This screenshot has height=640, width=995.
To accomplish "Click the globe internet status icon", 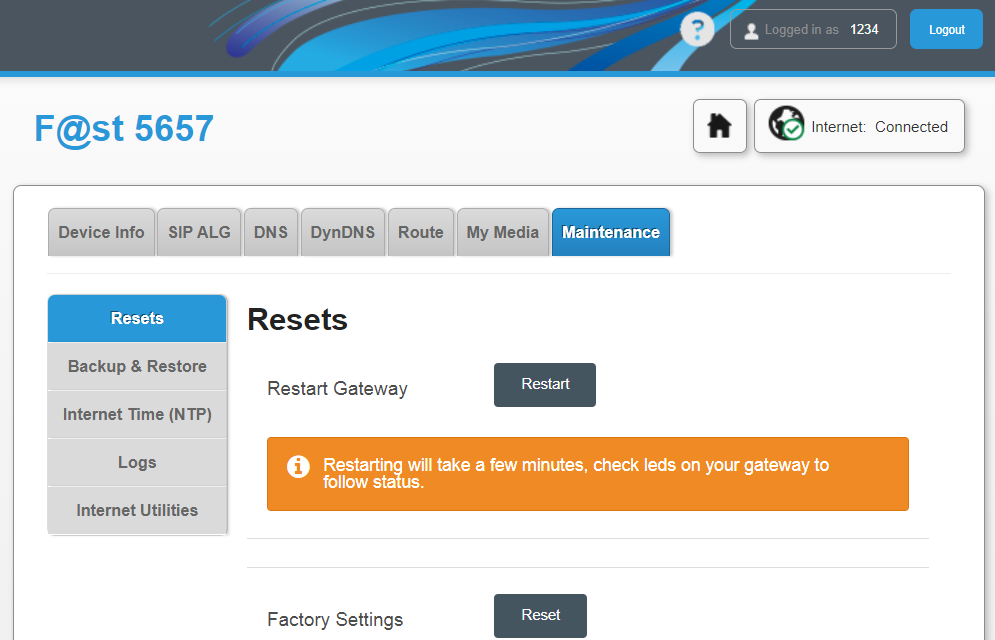I will point(786,123).
